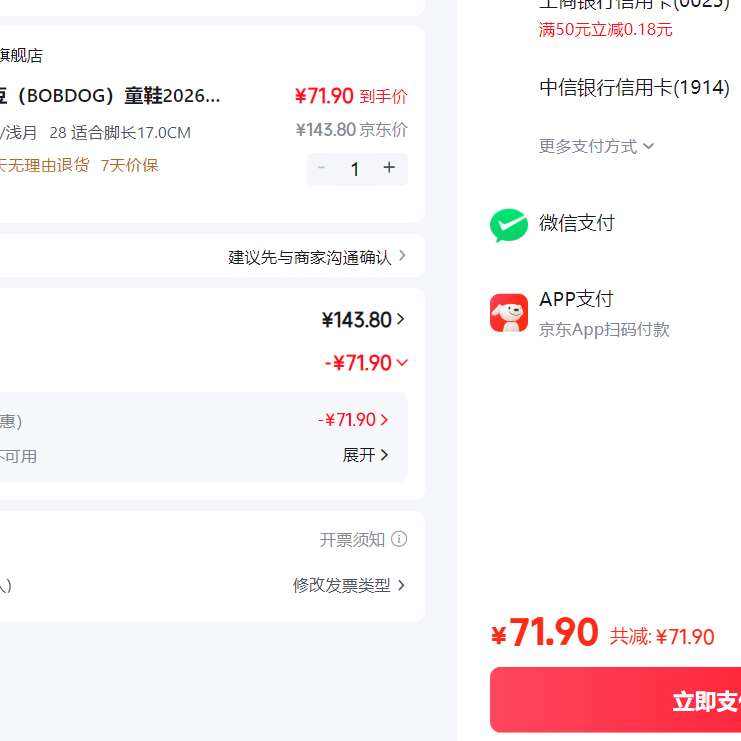Click the 7天价保 price protection tag

(129, 165)
